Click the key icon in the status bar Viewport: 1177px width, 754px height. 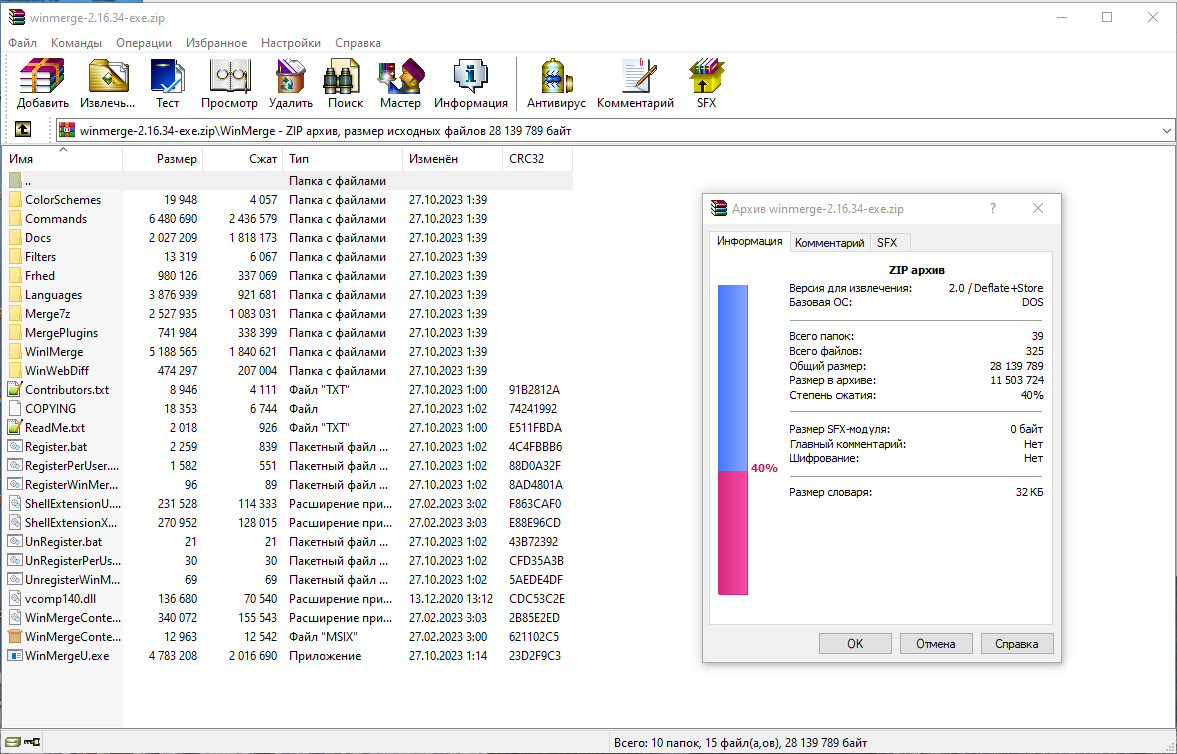[32, 742]
